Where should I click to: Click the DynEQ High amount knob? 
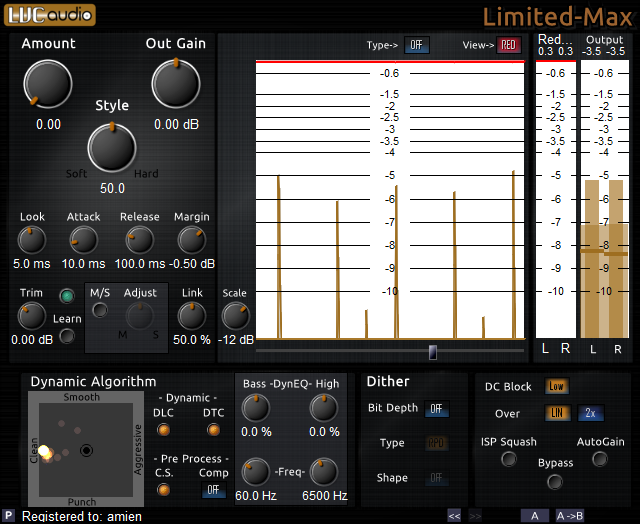pos(324,408)
